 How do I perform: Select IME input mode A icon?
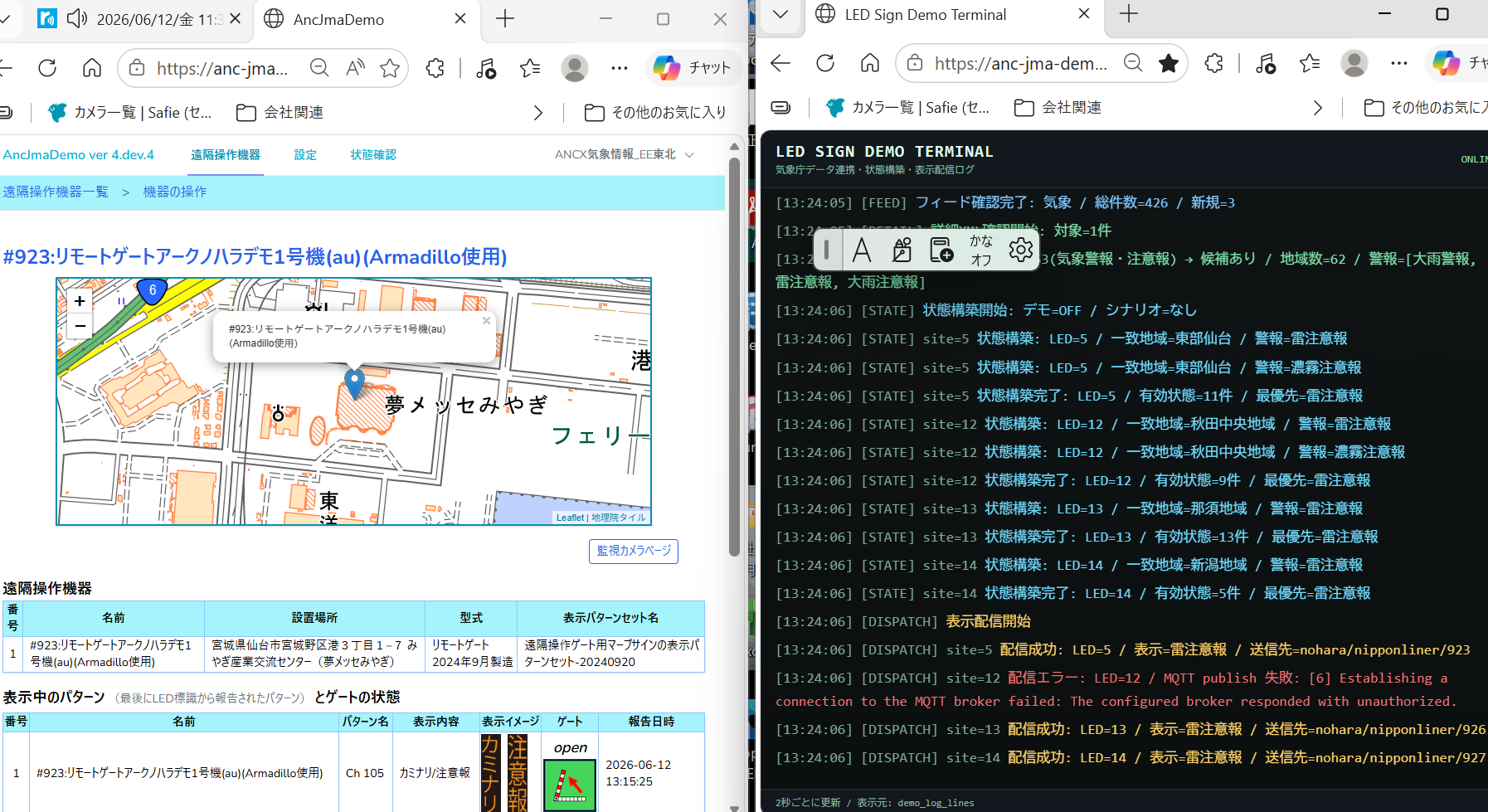pyautogui.click(x=862, y=250)
